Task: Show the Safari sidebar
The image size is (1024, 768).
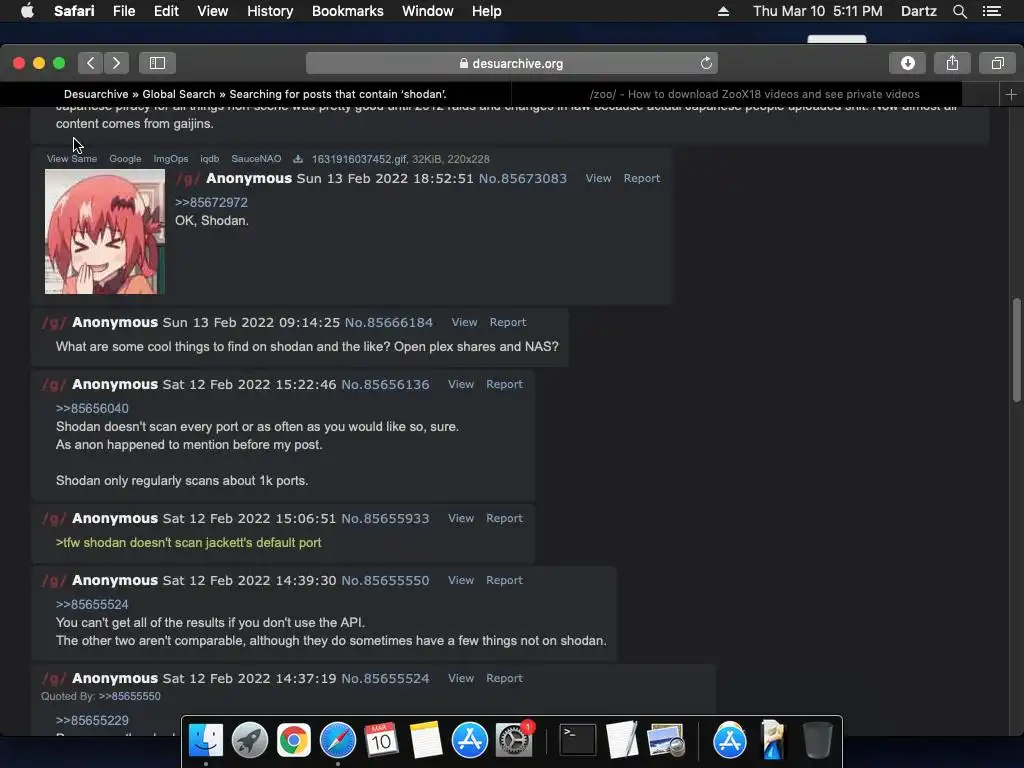Action: point(157,63)
